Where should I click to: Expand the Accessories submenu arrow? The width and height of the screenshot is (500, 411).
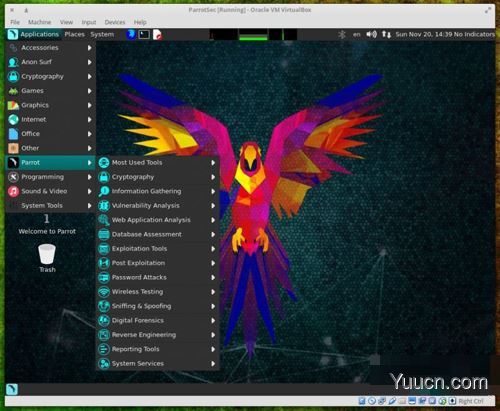90,48
